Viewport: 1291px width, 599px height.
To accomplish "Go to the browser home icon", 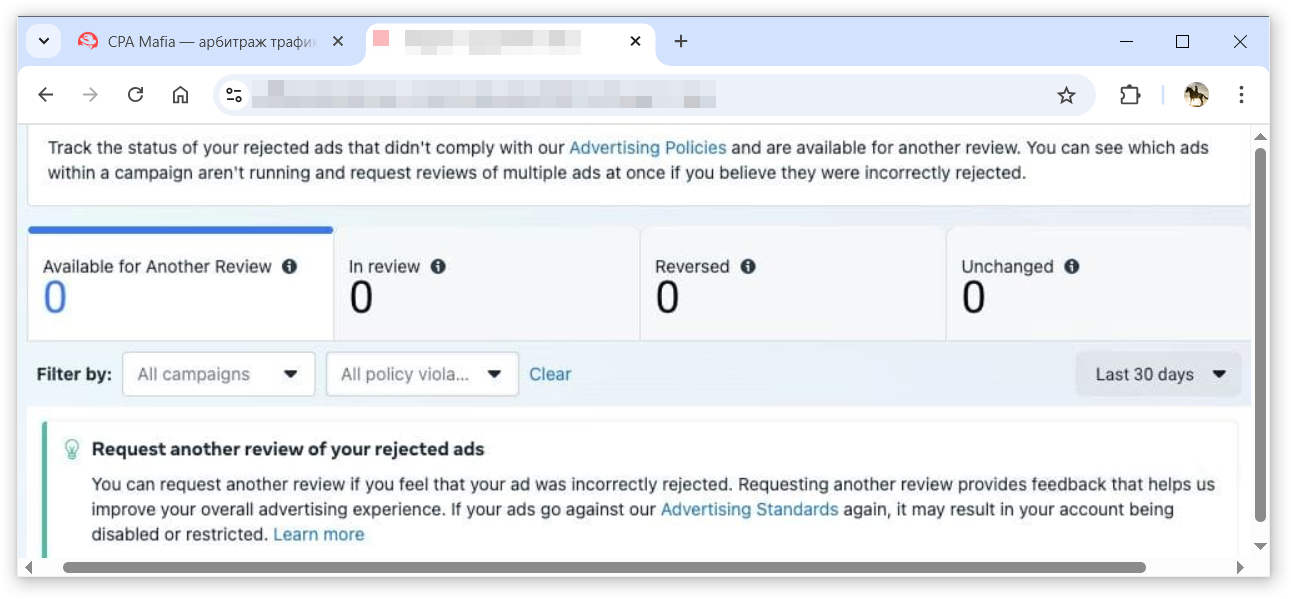I will (180, 95).
